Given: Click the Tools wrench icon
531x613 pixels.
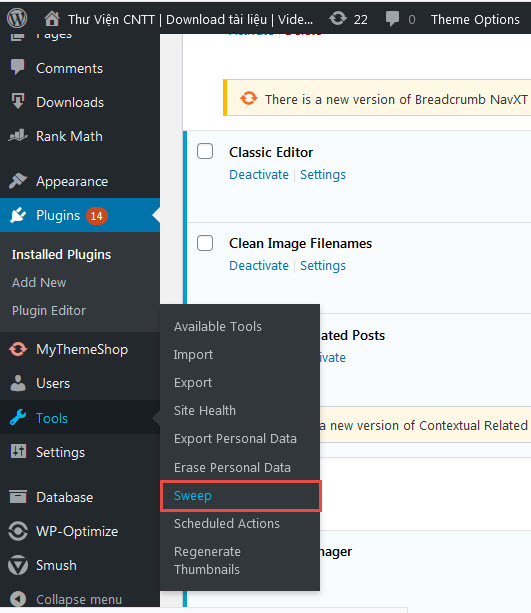Looking at the screenshot, I should pyautogui.click(x=18, y=417).
